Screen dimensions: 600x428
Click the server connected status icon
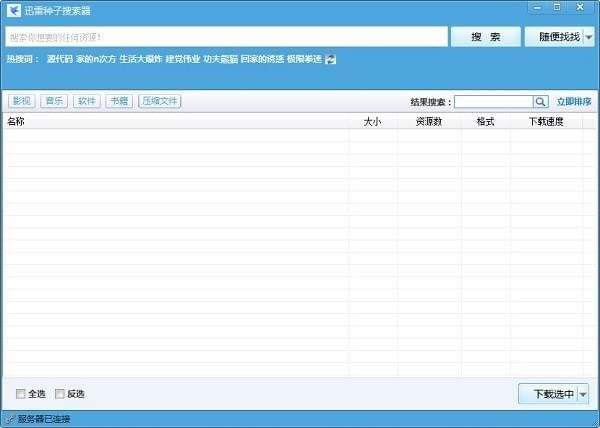tap(10, 419)
